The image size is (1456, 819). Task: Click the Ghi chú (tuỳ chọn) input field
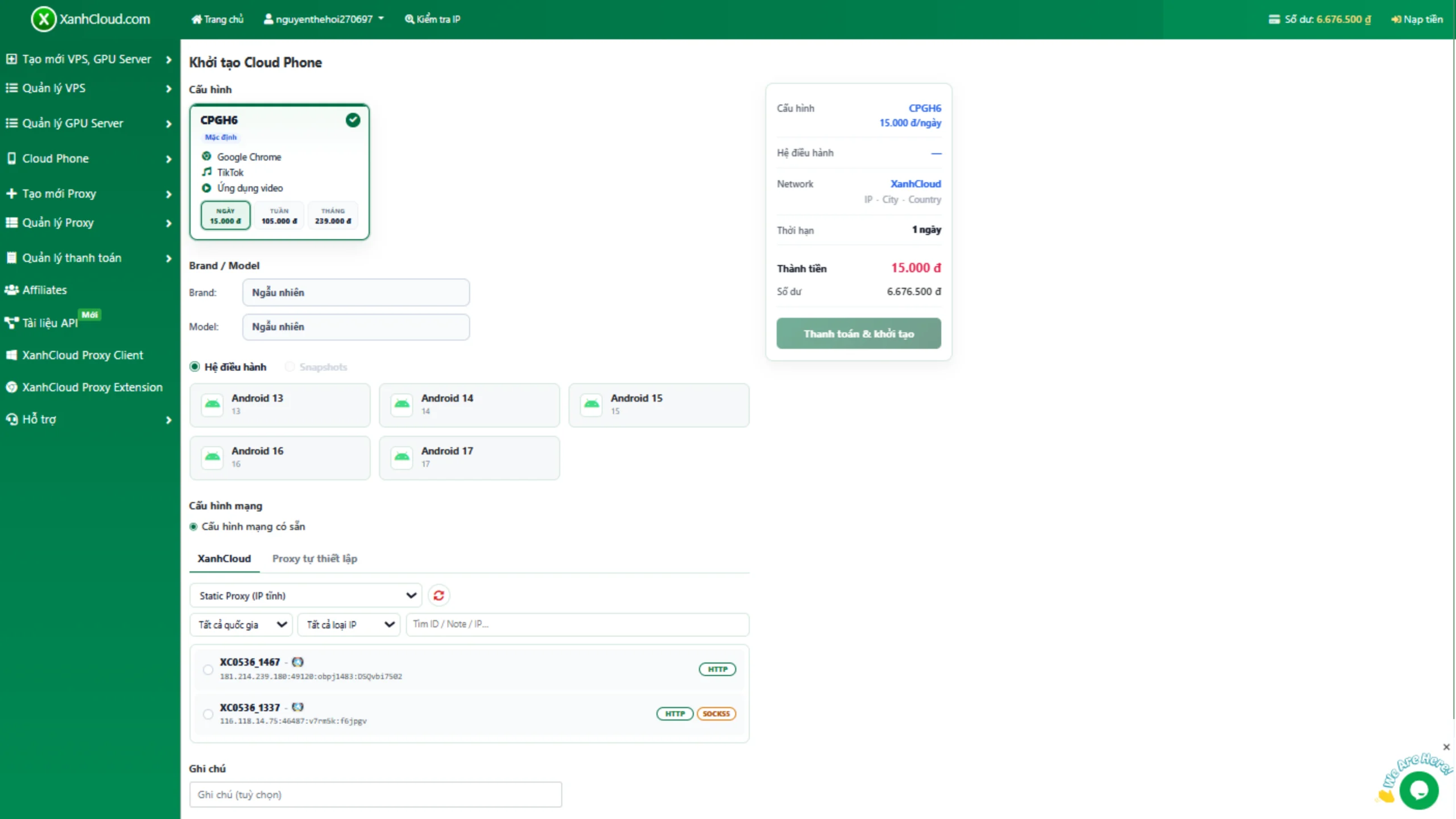375,795
